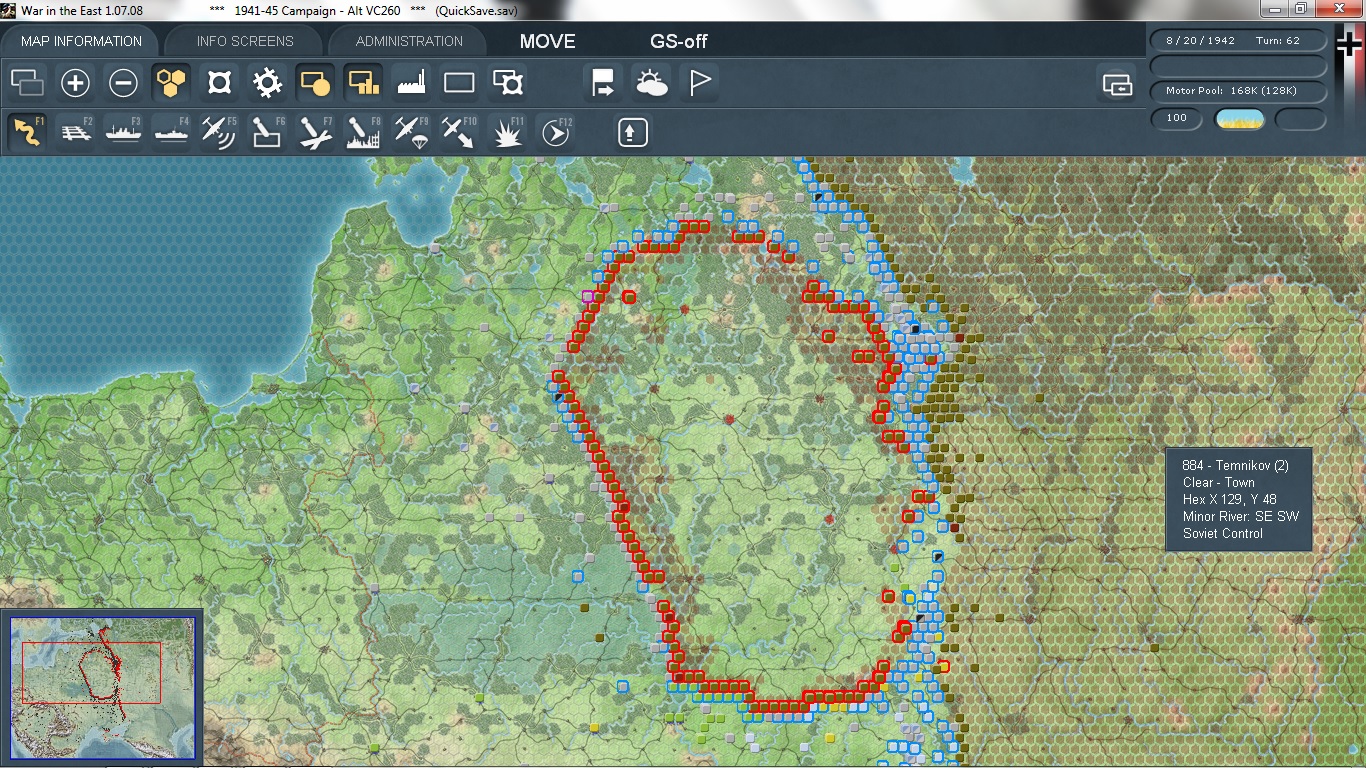Image resolution: width=1366 pixels, height=768 pixels.
Task: Toggle the hexagon grid overlay
Action: [x=171, y=83]
